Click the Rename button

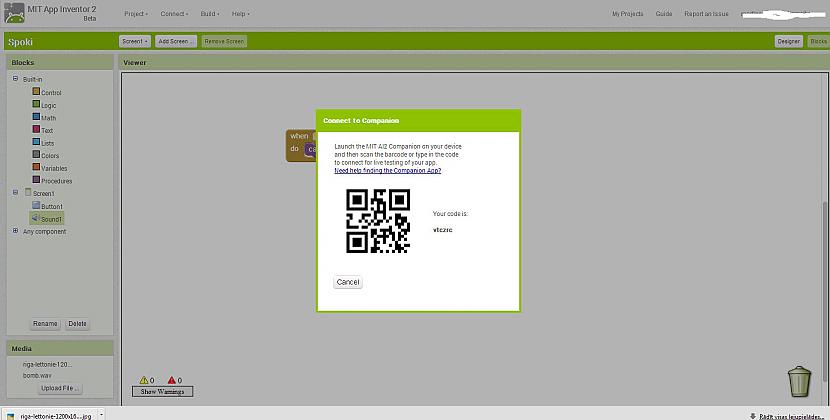[45, 324]
